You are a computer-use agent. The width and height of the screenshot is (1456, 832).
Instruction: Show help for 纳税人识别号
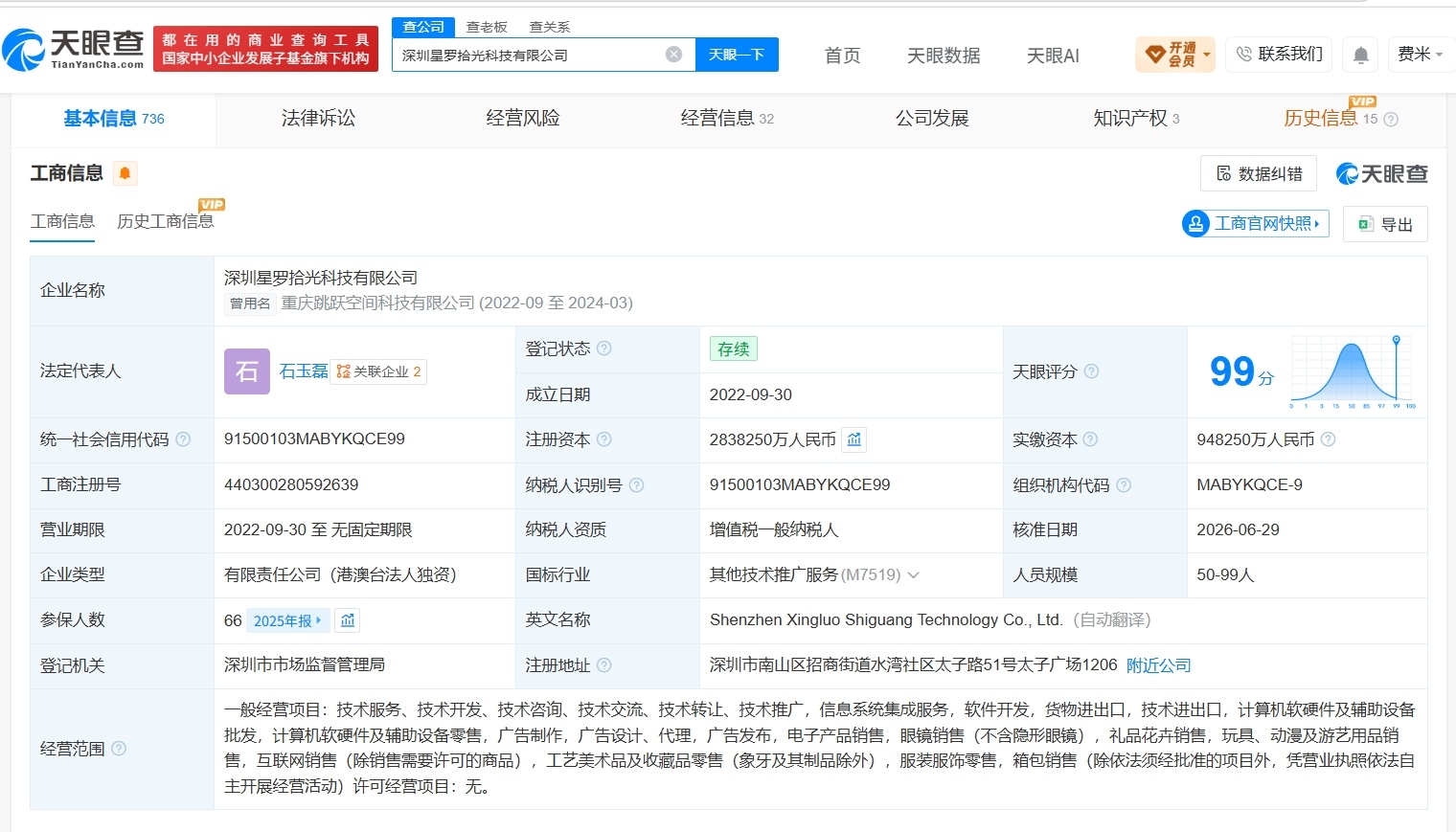[637, 485]
